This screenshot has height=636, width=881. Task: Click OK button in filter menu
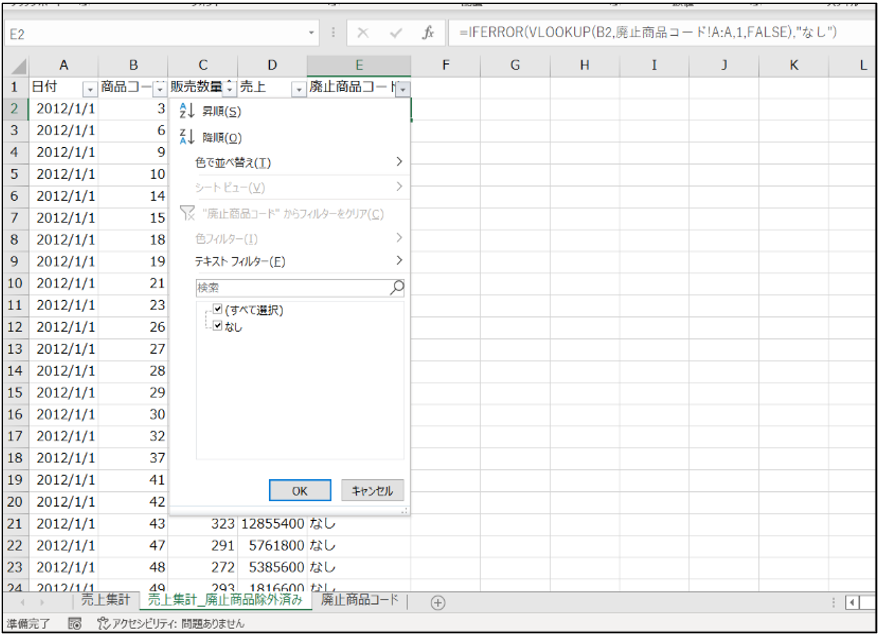tap(299, 491)
